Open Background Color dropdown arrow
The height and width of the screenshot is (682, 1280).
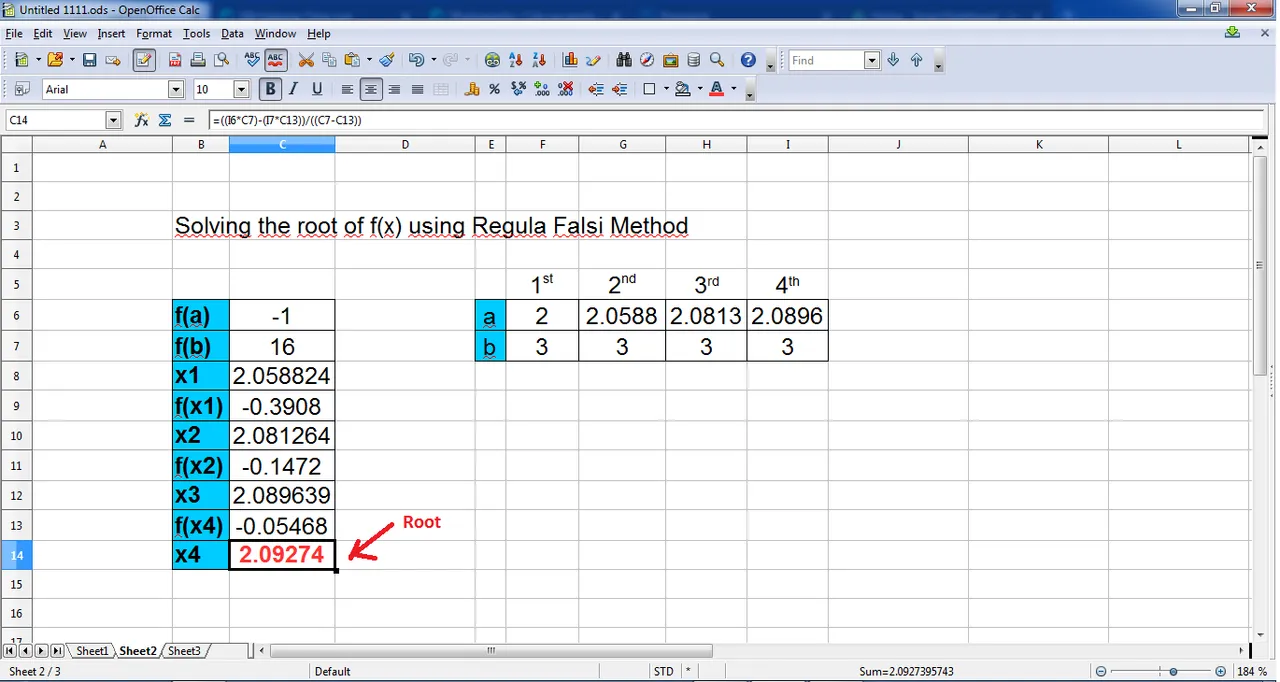[700, 90]
